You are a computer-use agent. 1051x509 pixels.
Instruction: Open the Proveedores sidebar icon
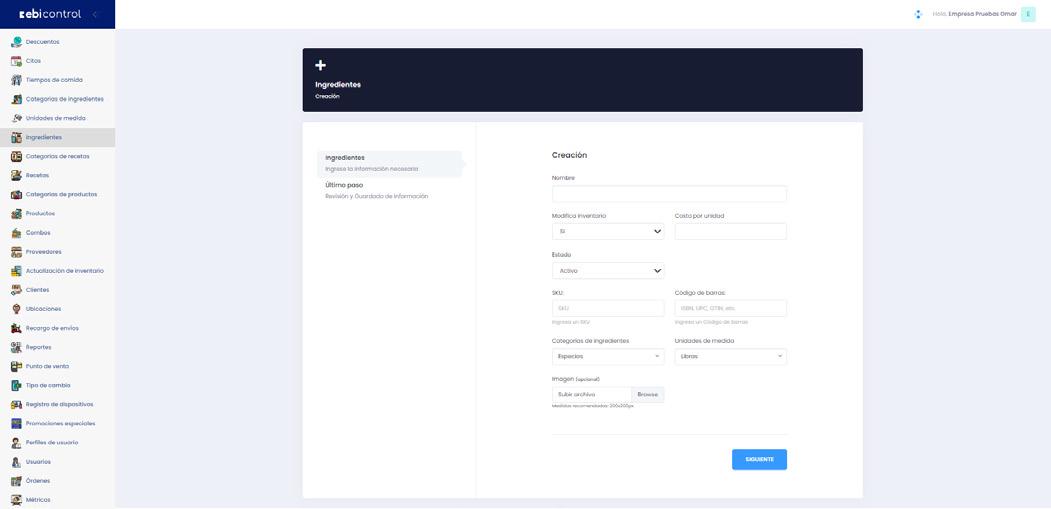17,251
